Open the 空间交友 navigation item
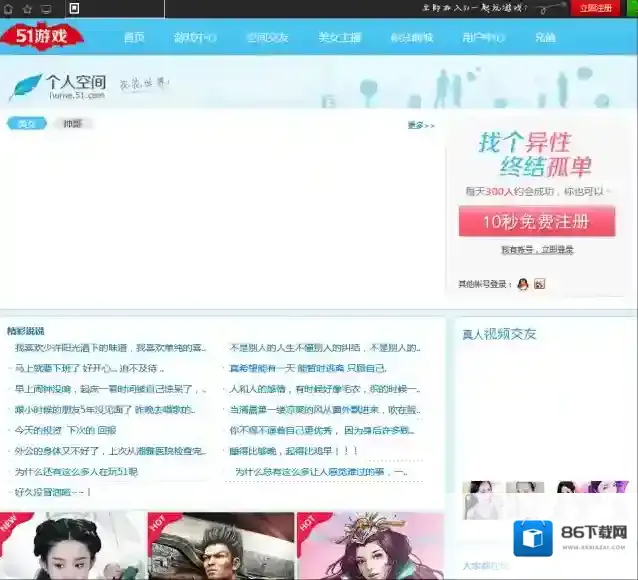Screen dimensions: 638x580 coord(267,37)
